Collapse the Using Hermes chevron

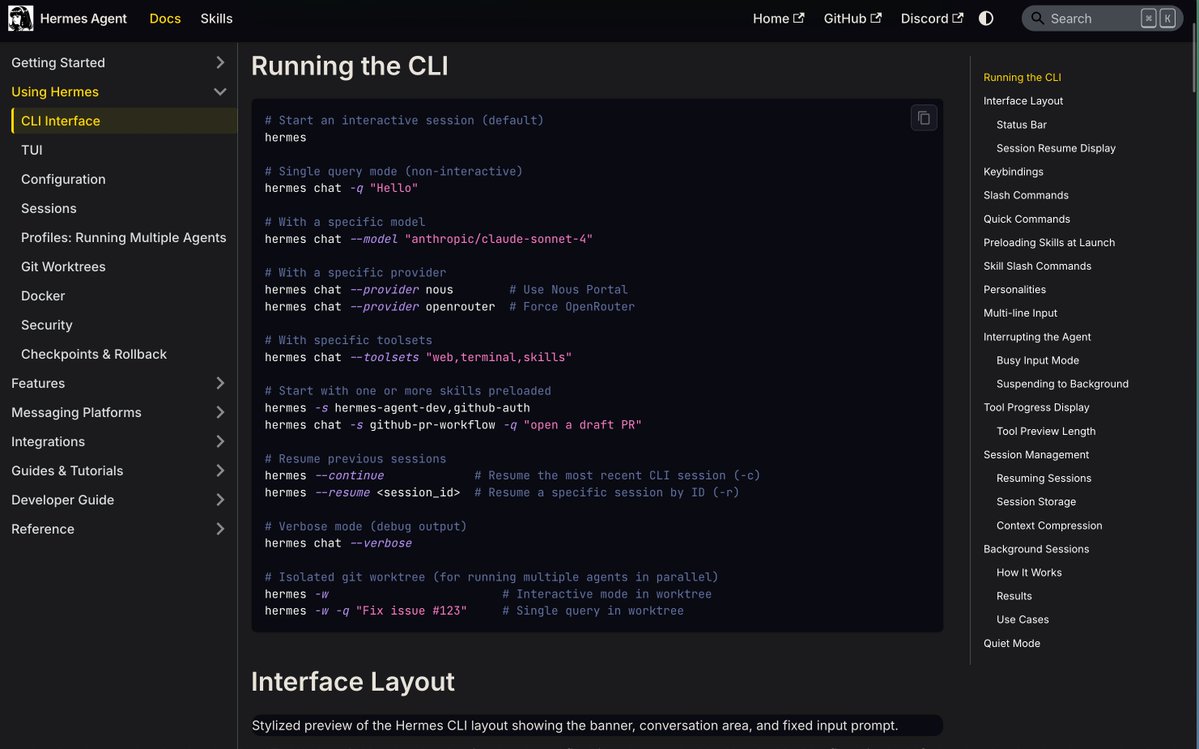click(x=220, y=92)
